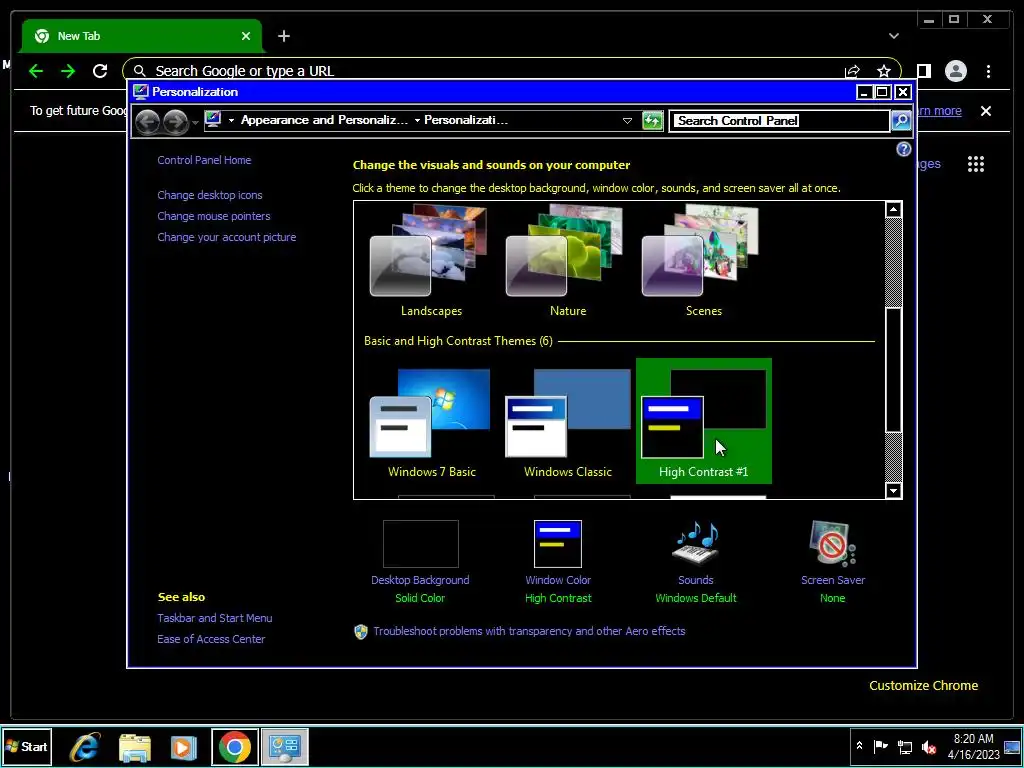Open Taskbar and Start Menu link
1024x768 pixels.
[214, 618]
